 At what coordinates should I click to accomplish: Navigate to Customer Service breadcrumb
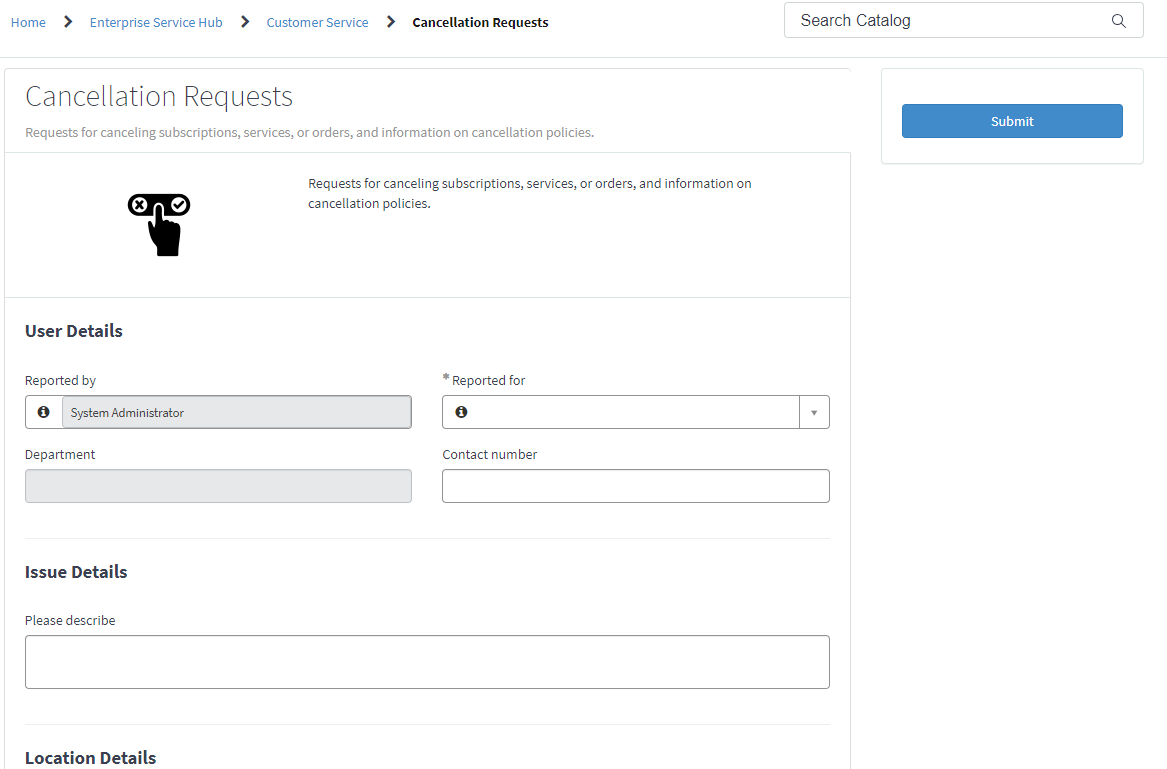[x=317, y=22]
